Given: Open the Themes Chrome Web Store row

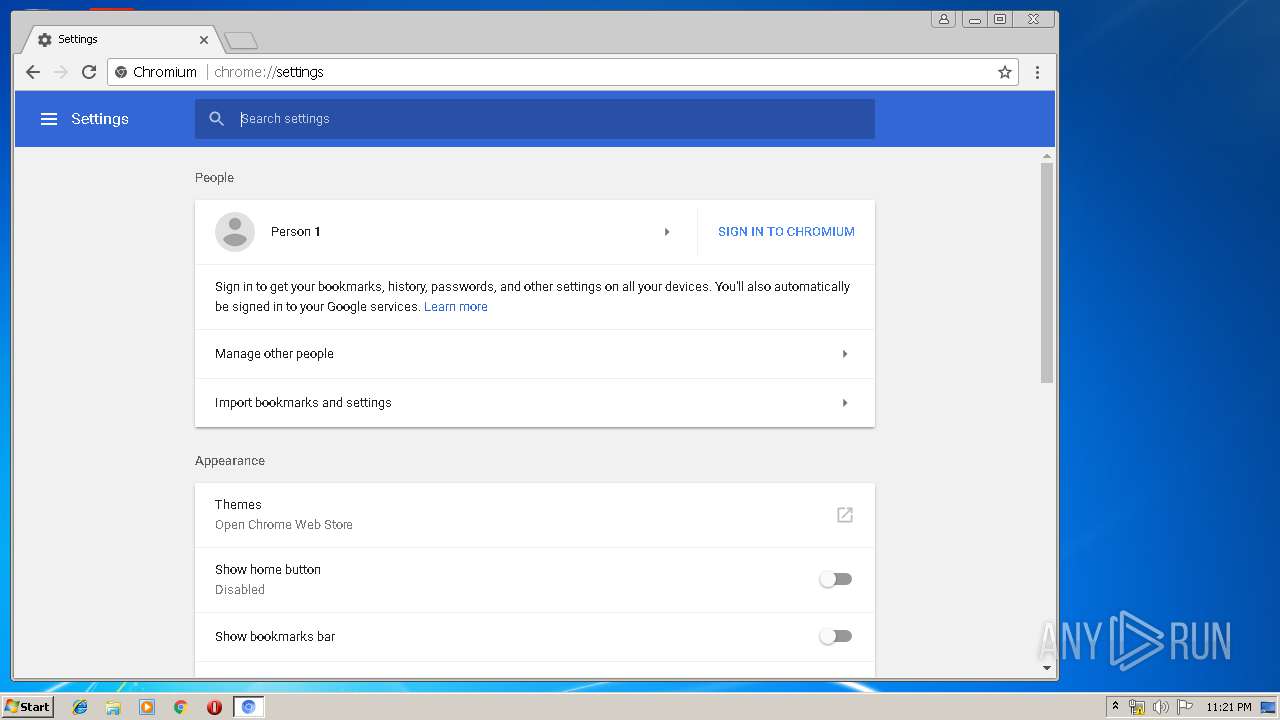Looking at the screenshot, I should (535, 515).
